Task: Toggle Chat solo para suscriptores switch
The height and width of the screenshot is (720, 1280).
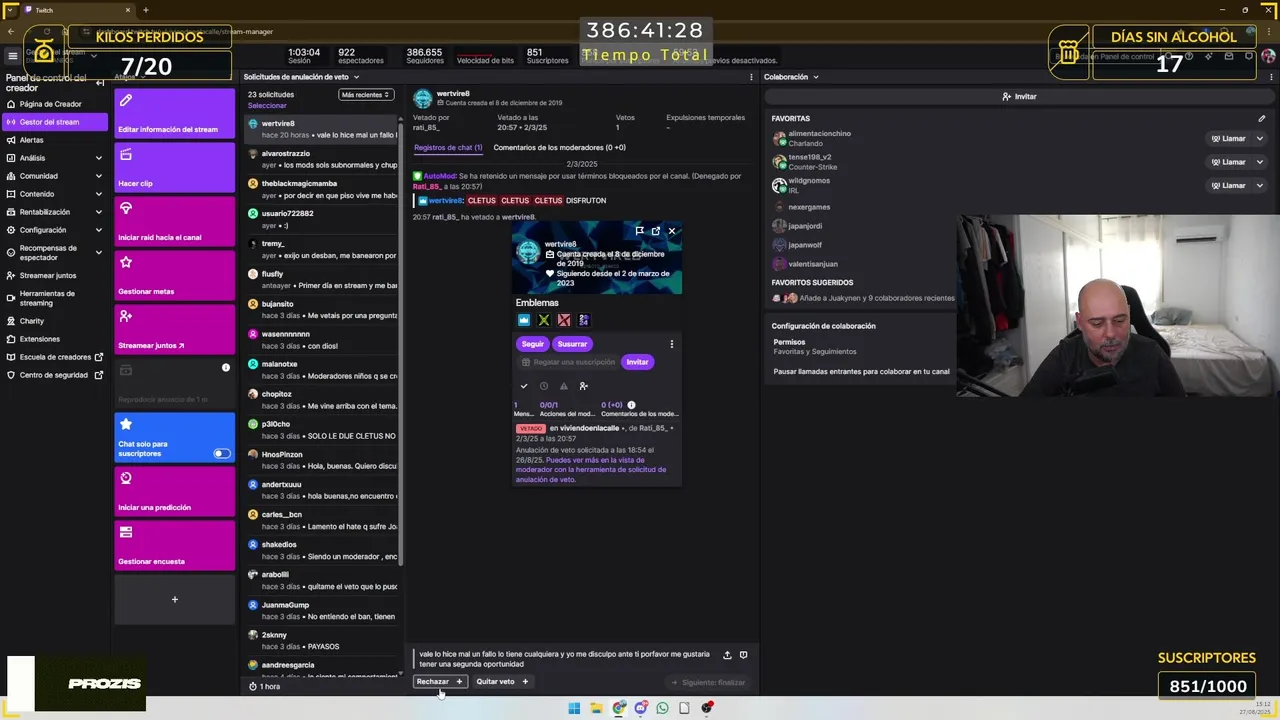Action: click(x=222, y=454)
